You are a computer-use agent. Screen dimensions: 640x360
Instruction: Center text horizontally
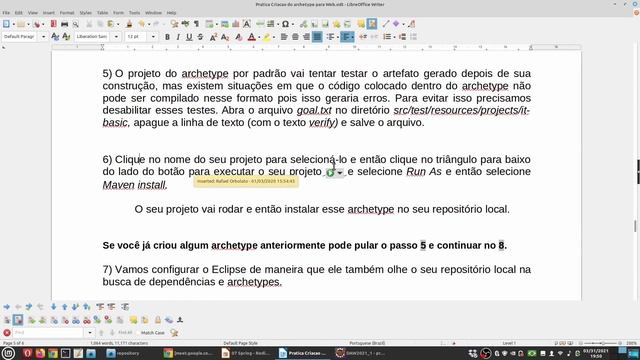pyautogui.click(x=295, y=37)
